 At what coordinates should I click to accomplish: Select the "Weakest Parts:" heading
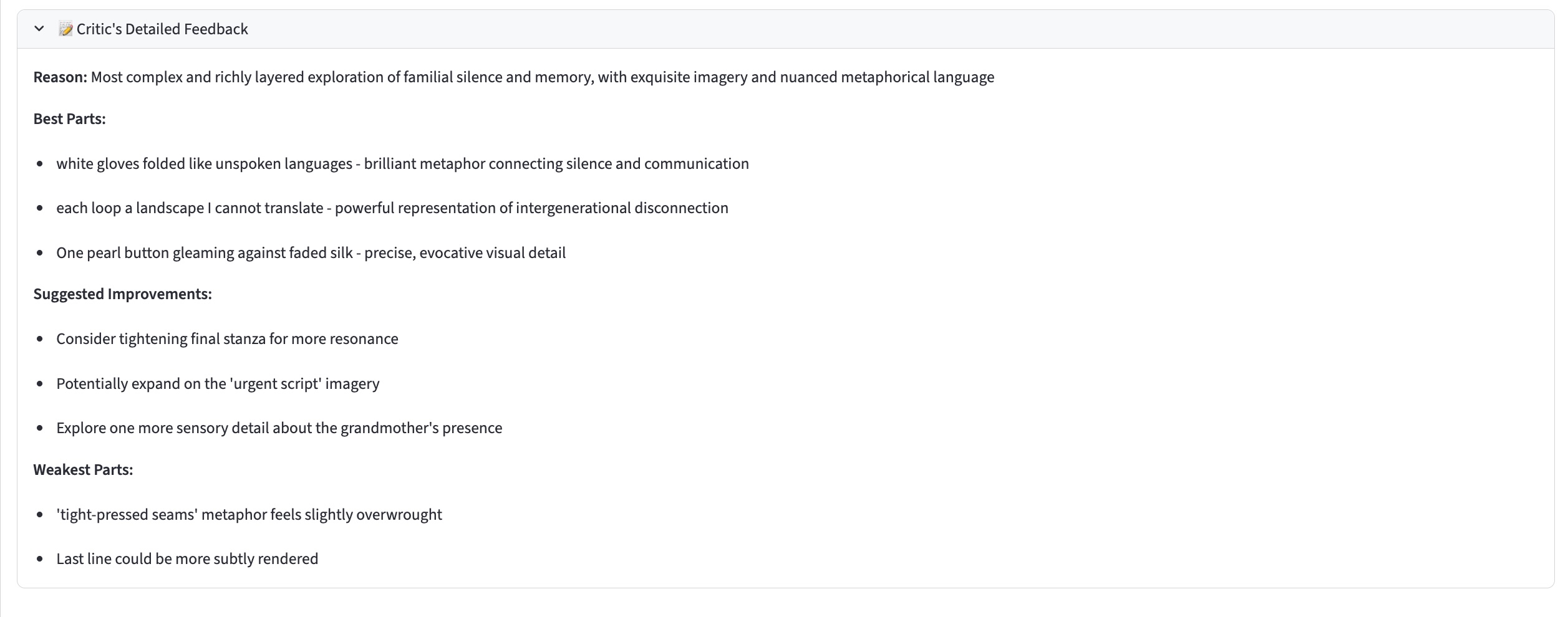click(83, 470)
